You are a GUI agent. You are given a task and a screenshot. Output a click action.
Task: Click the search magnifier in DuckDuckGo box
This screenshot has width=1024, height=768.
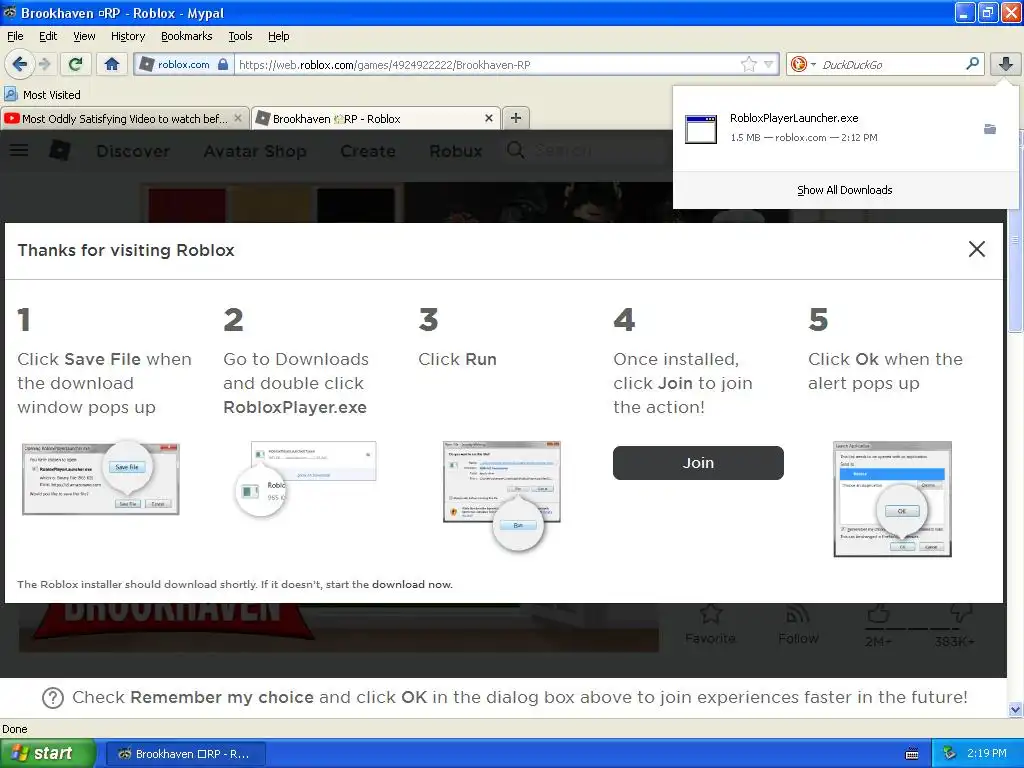point(972,64)
